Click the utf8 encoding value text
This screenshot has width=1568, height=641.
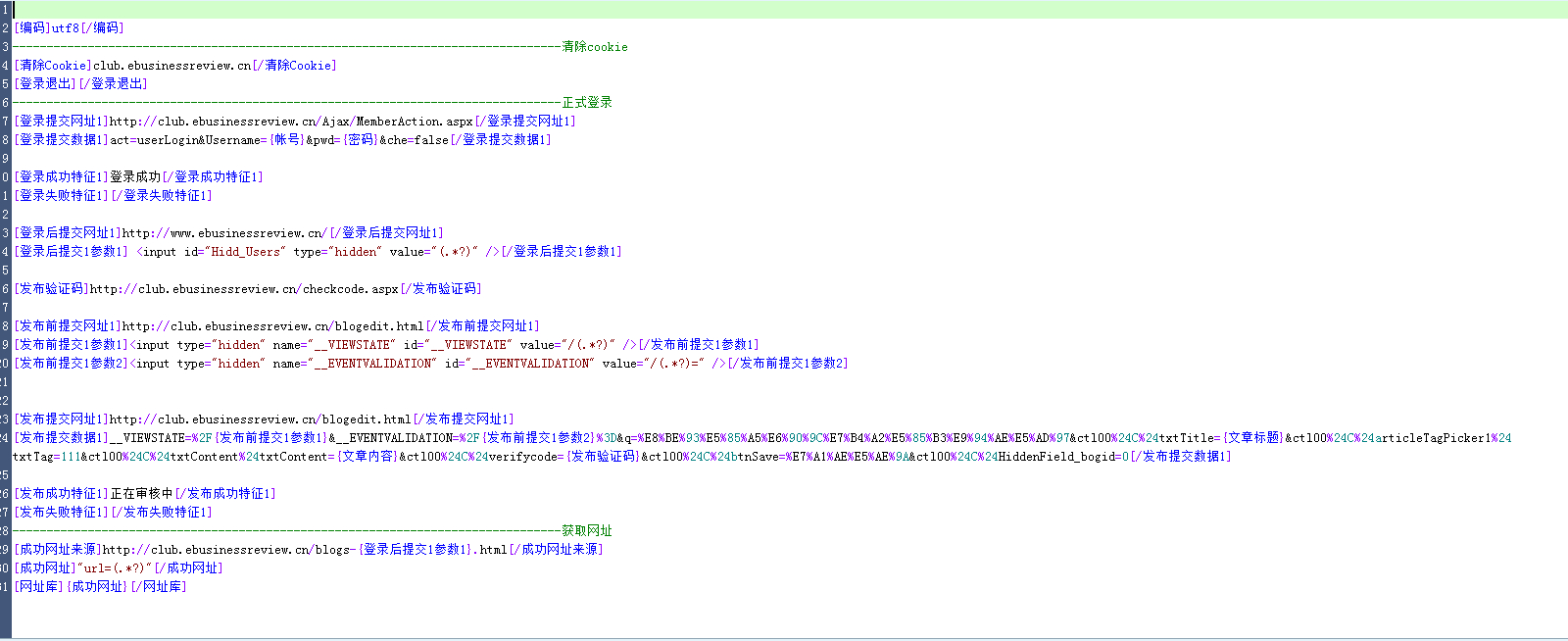[66, 28]
